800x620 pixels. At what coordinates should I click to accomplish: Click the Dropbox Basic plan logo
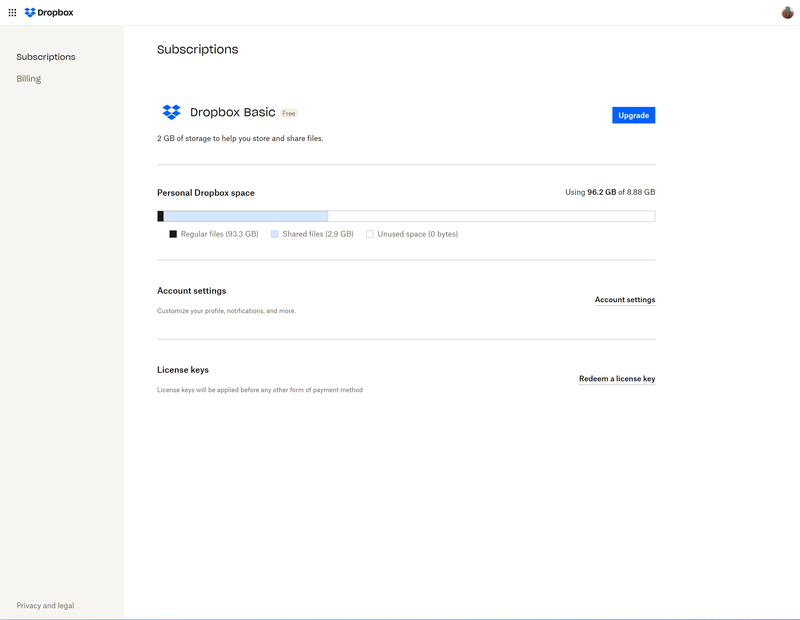coord(171,112)
